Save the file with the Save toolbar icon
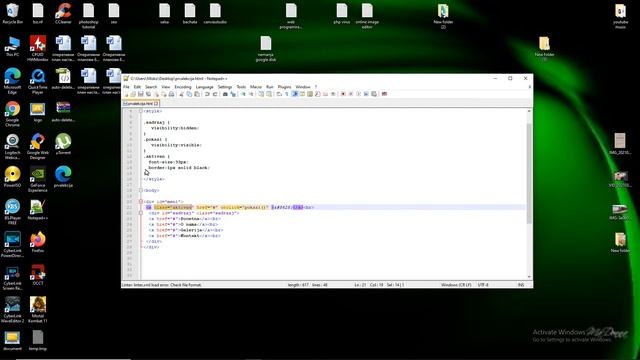 pos(140,94)
